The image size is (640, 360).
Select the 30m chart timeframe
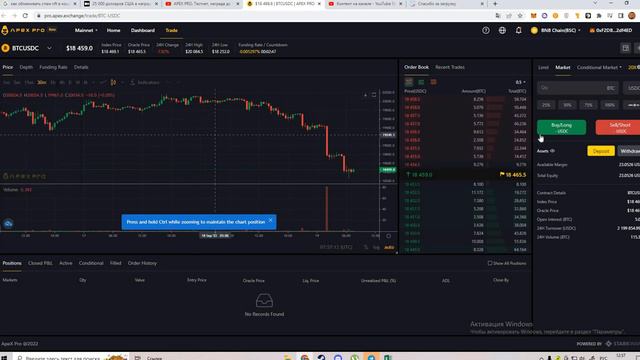(x=42, y=82)
